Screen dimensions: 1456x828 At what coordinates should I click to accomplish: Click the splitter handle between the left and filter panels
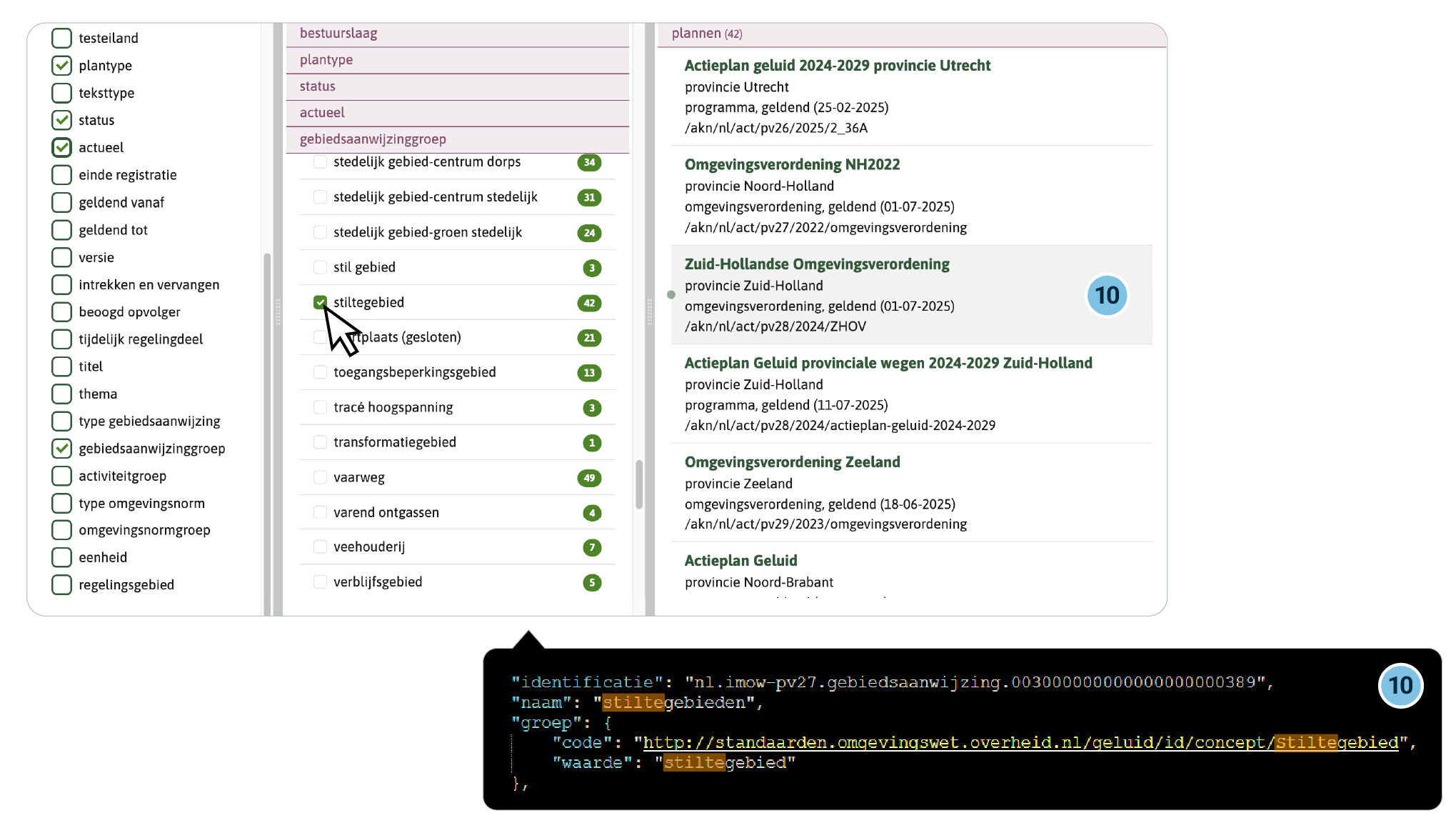click(278, 312)
